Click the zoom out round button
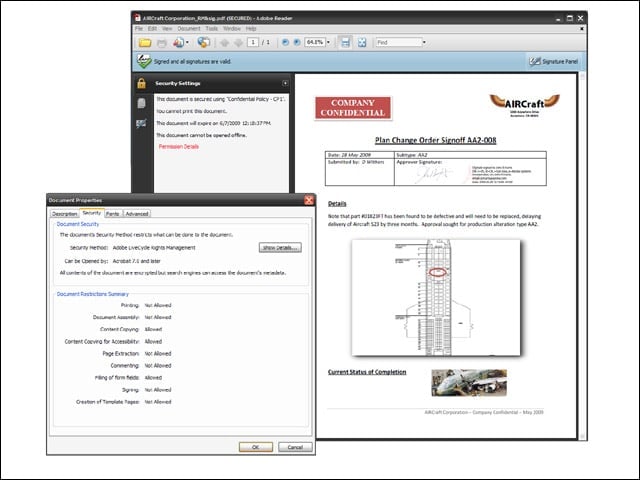The width and height of the screenshot is (640, 480). click(285, 42)
